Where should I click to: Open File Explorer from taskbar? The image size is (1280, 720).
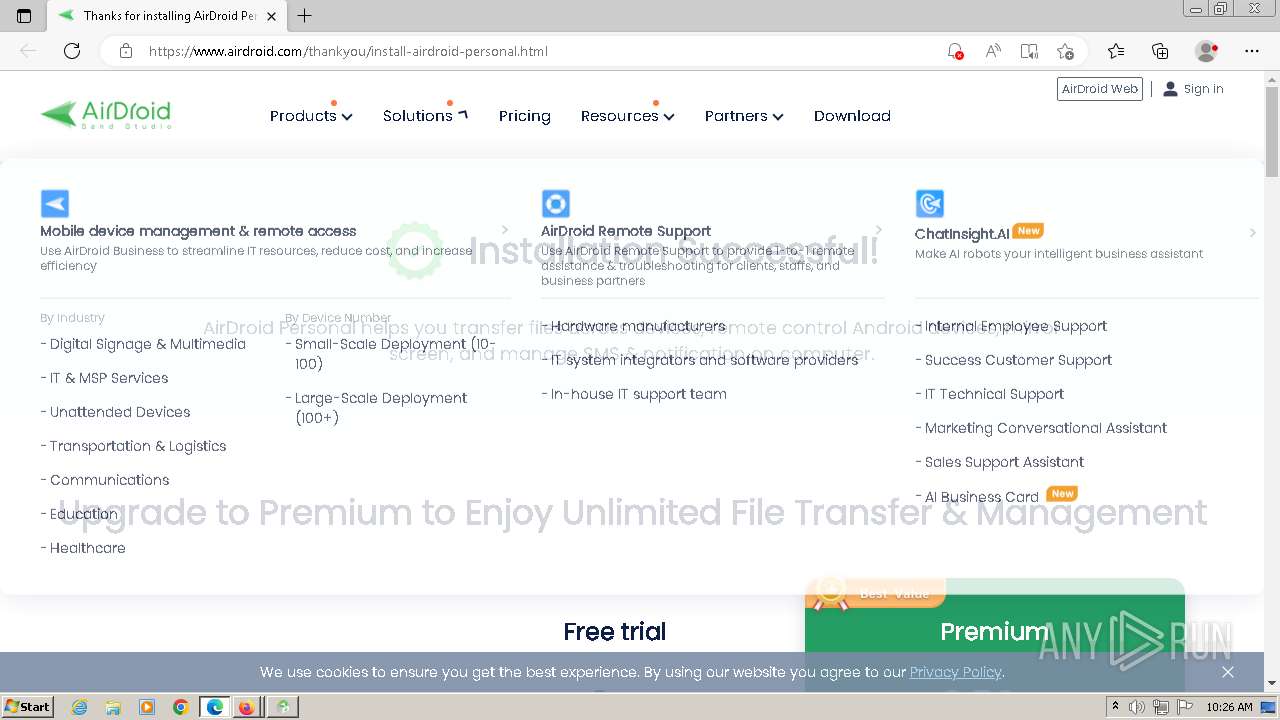click(x=113, y=707)
